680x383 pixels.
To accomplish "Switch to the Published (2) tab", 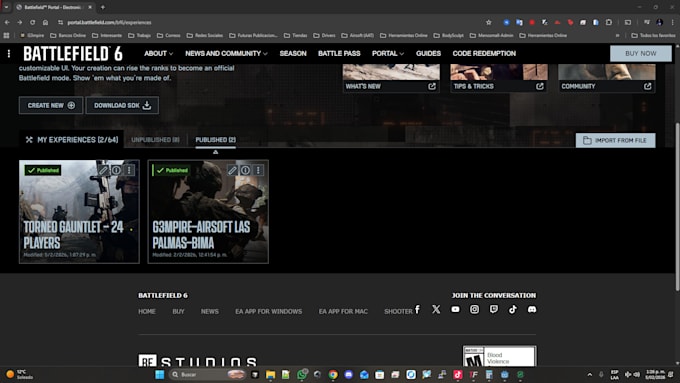I will point(216,140).
